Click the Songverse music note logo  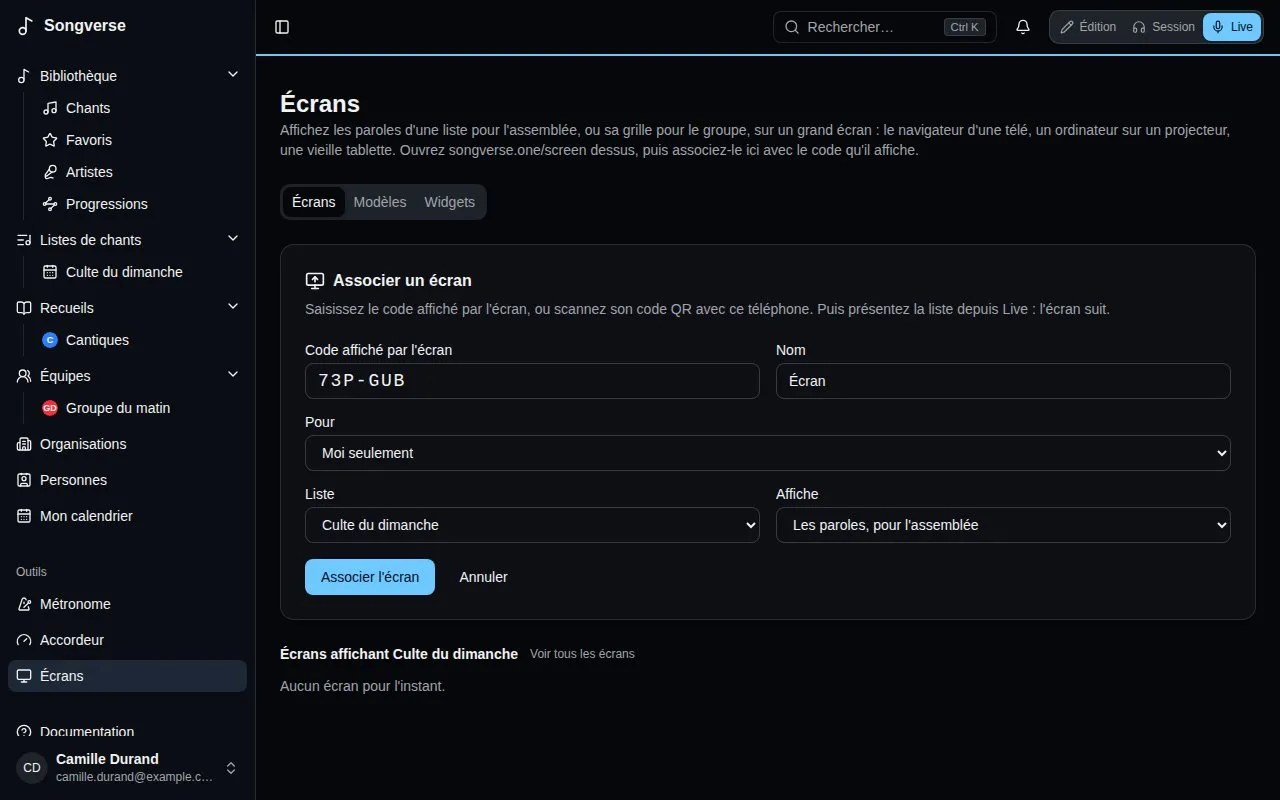tap(26, 26)
